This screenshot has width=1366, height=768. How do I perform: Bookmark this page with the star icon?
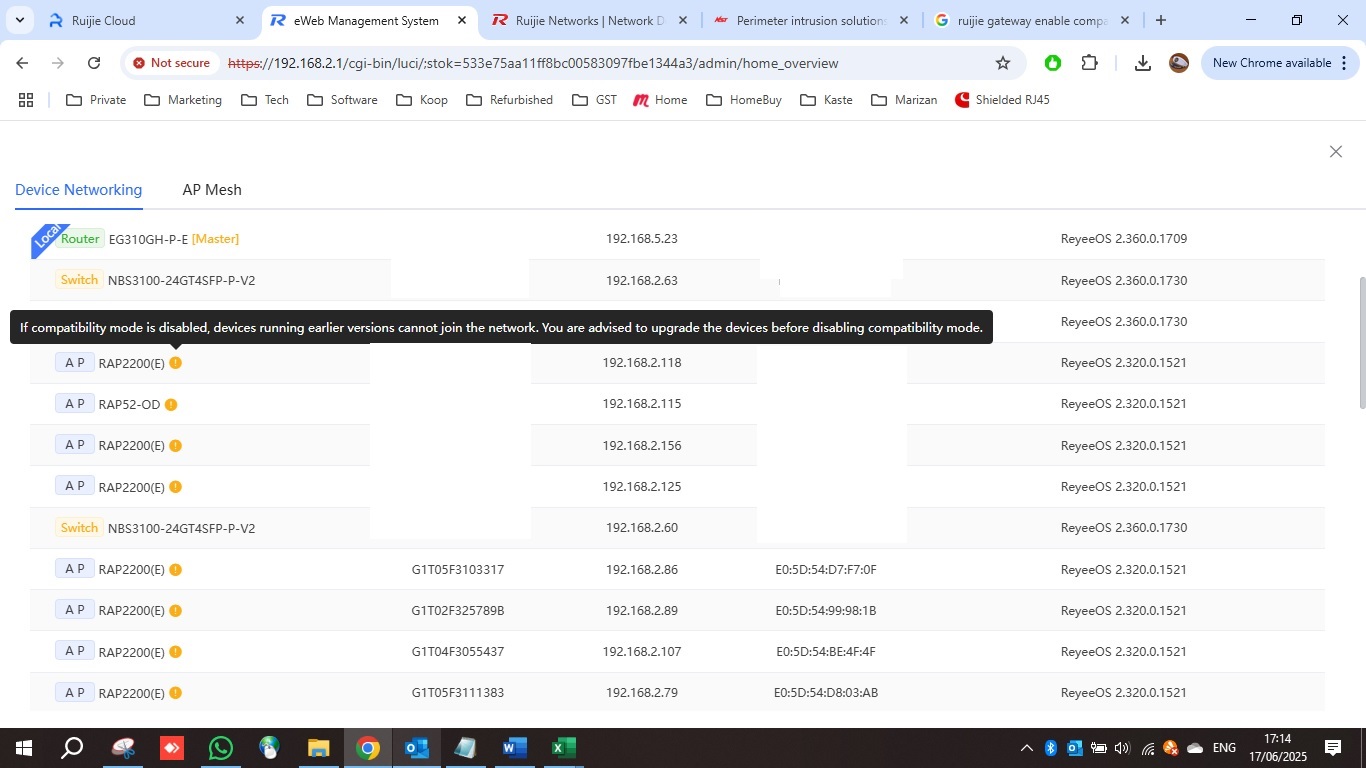1003,63
